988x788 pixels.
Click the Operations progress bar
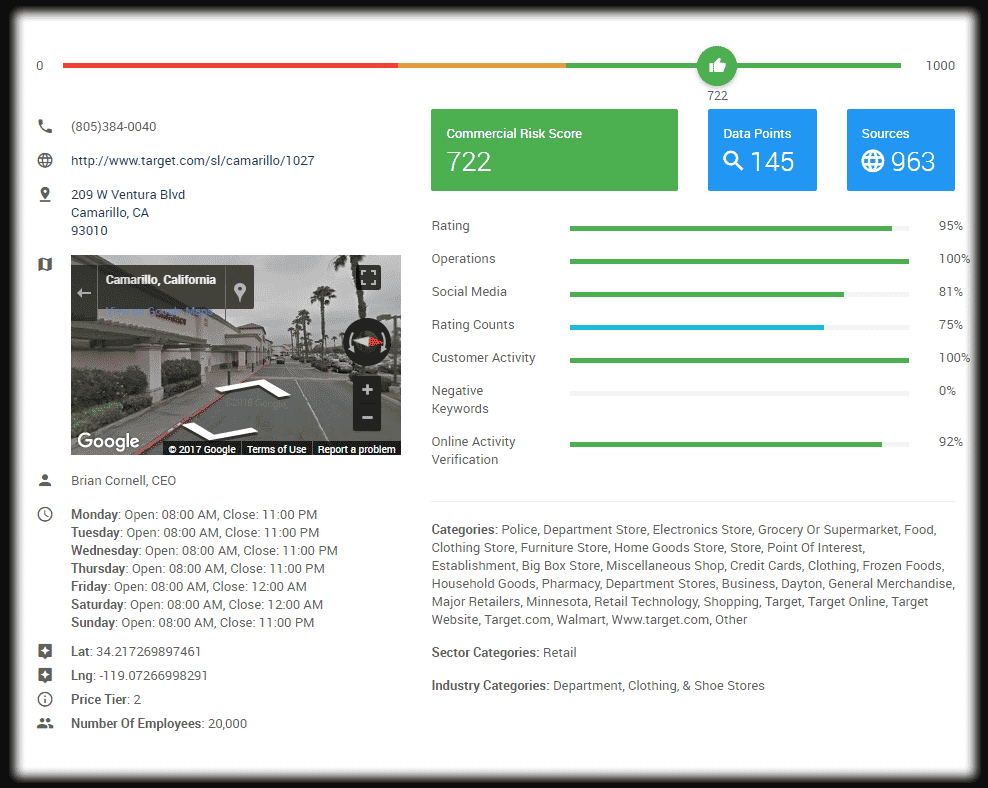pos(739,261)
